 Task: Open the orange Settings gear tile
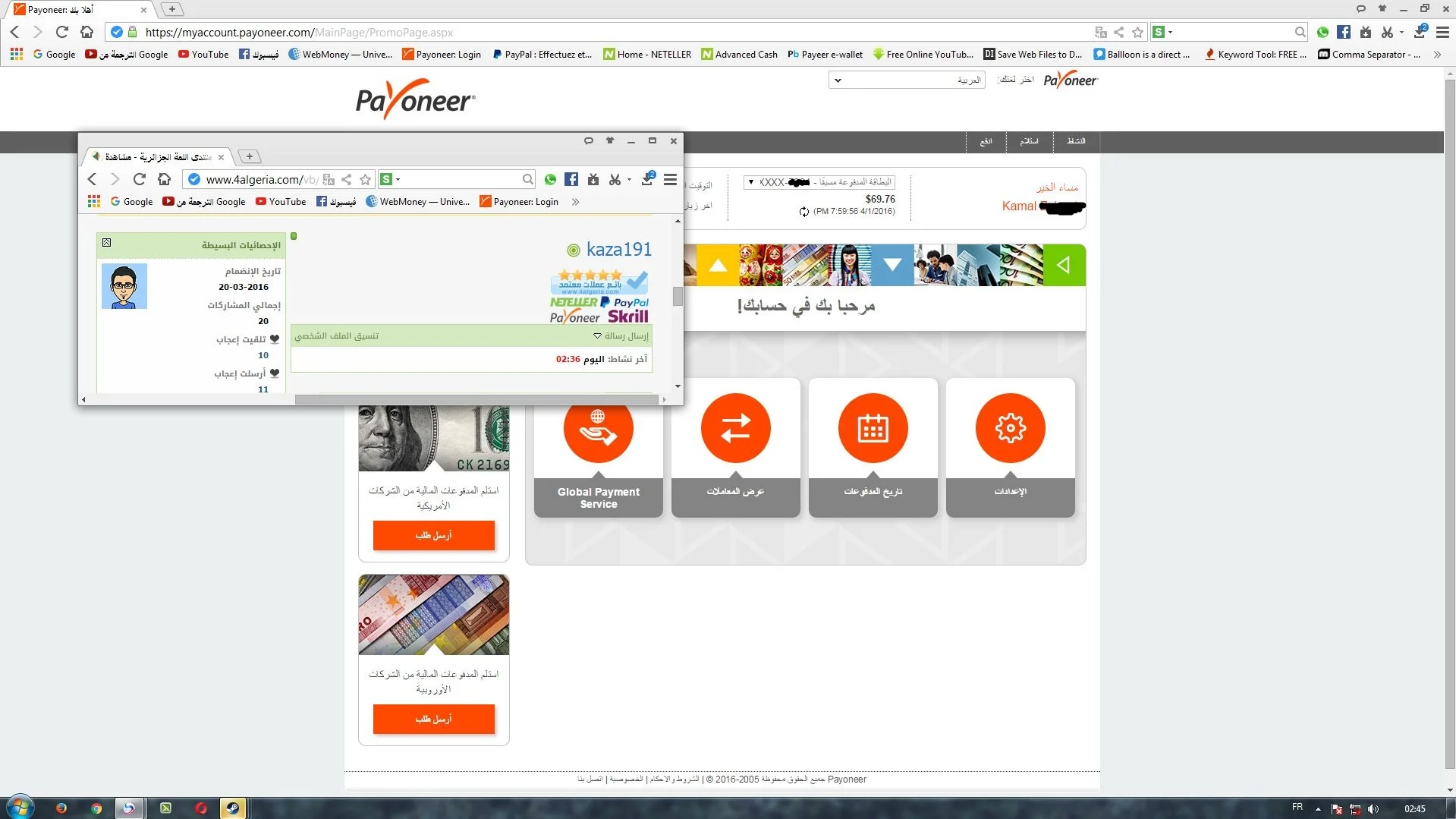(x=1010, y=428)
